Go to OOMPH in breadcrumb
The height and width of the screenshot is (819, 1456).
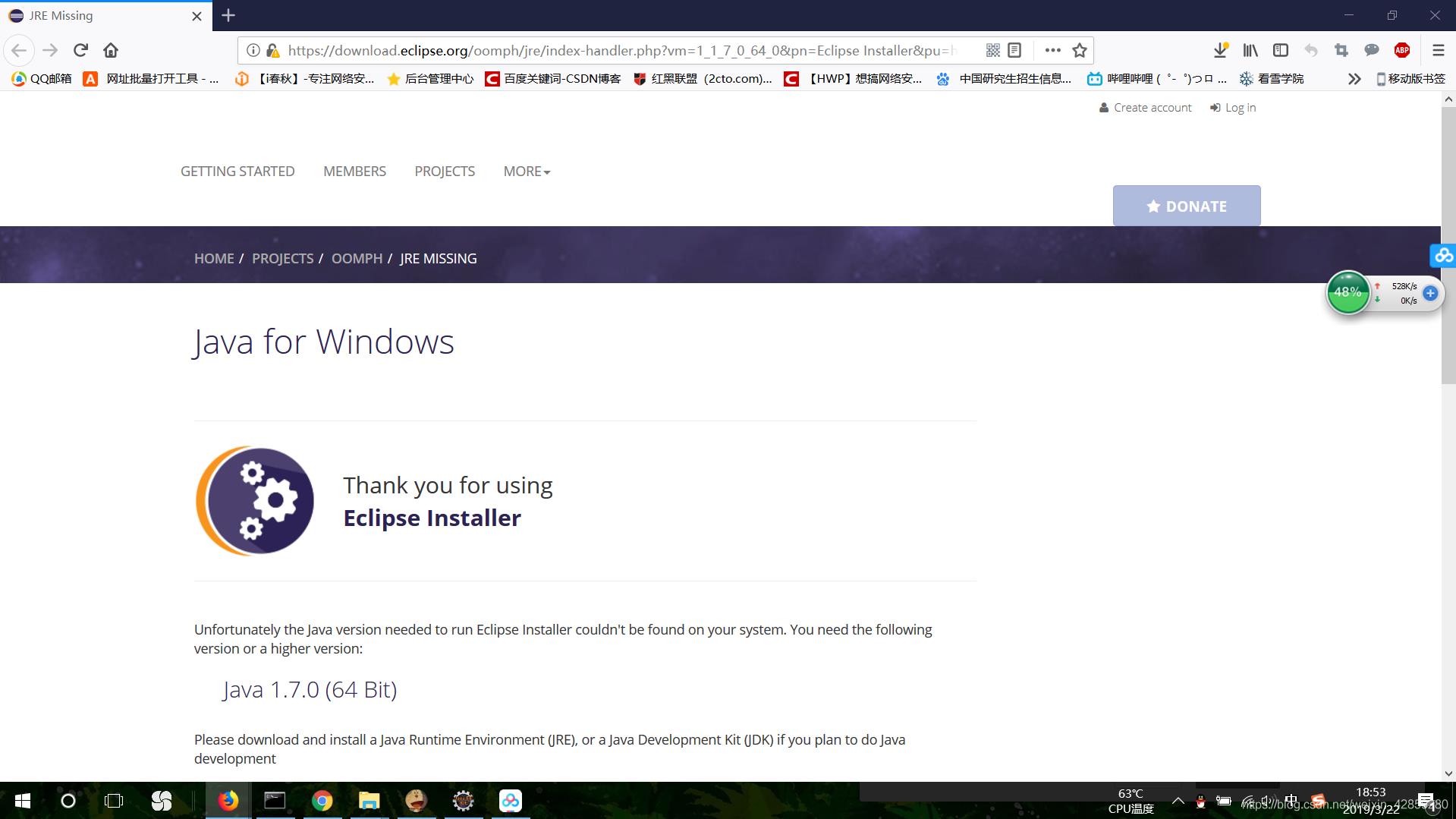[x=357, y=258]
